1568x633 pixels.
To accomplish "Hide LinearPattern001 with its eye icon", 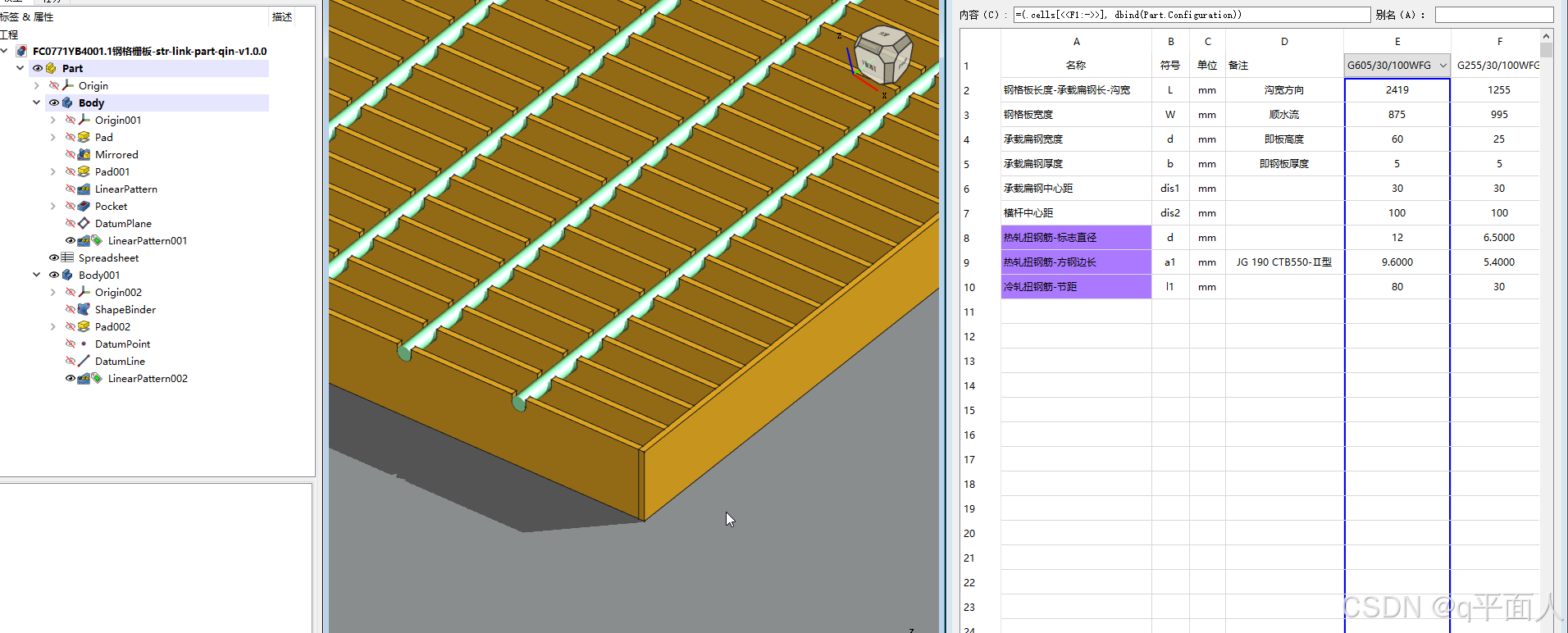I will [x=71, y=240].
